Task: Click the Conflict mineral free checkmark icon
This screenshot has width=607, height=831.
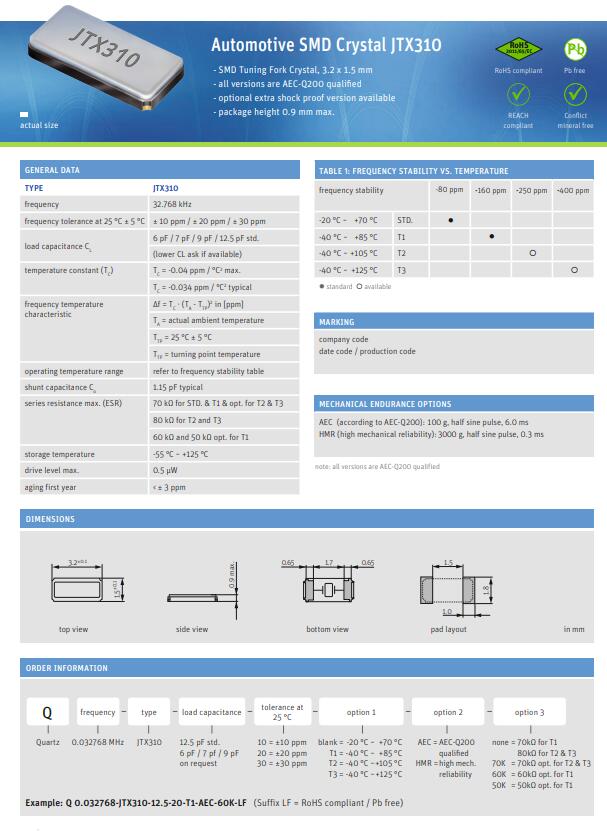Action: click(575, 95)
